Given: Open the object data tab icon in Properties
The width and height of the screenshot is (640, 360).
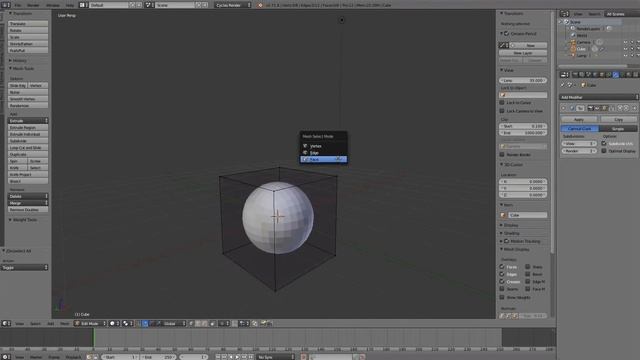Looking at the screenshot, I should pyautogui.click(x=622, y=75).
